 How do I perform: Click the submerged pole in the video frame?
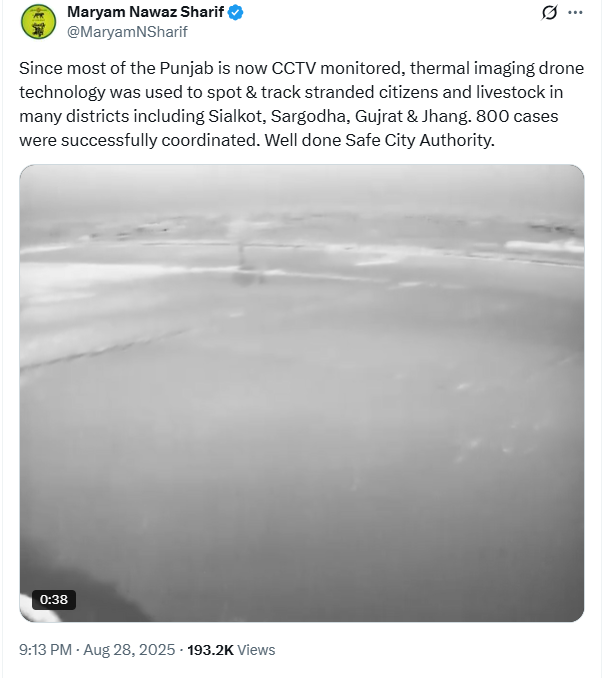tap(243, 255)
